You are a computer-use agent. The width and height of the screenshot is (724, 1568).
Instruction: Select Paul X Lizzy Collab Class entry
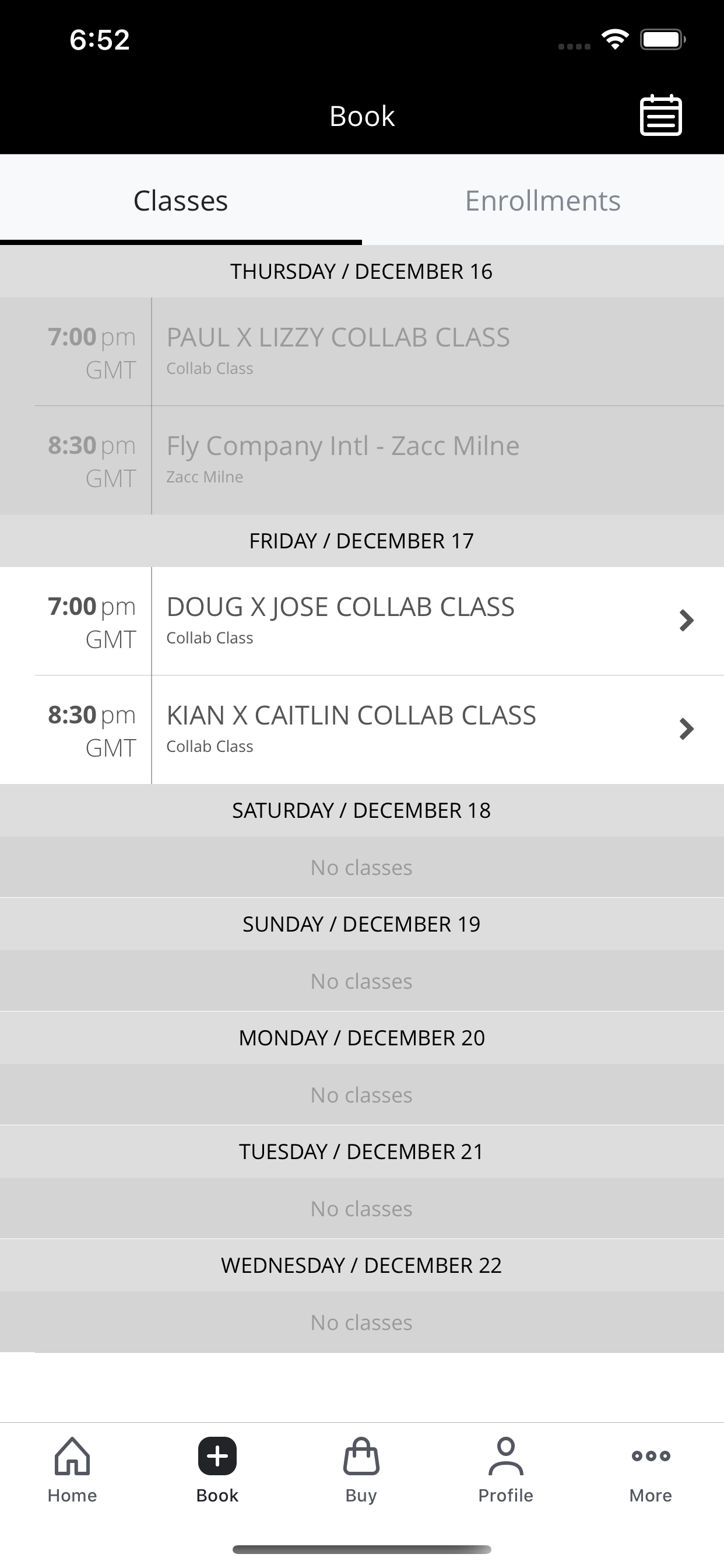[x=362, y=351]
